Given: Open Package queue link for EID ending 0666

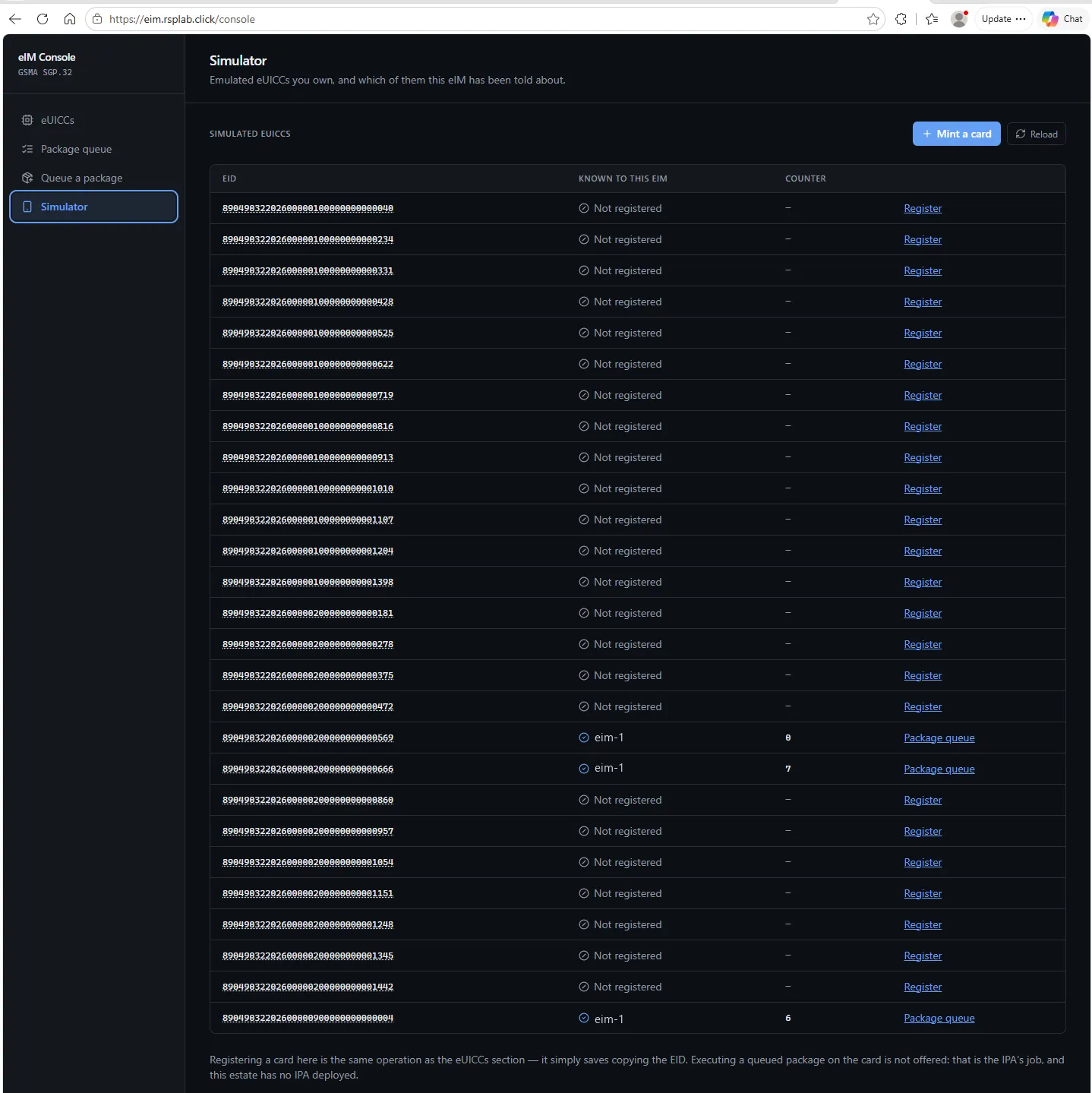Looking at the screenshot, I should click(x=939, y=769).
